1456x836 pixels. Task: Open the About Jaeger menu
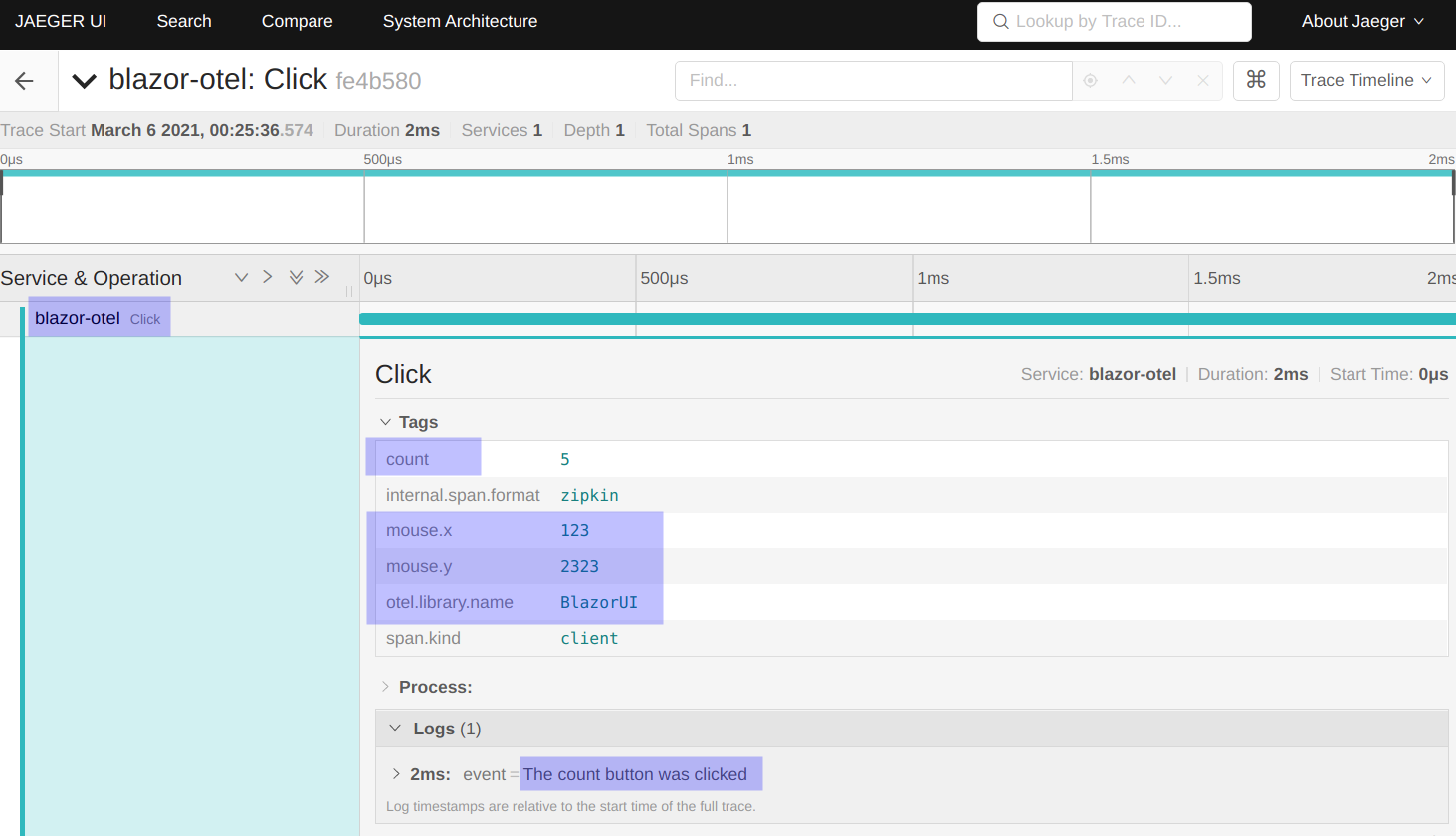coord(1362,21)
